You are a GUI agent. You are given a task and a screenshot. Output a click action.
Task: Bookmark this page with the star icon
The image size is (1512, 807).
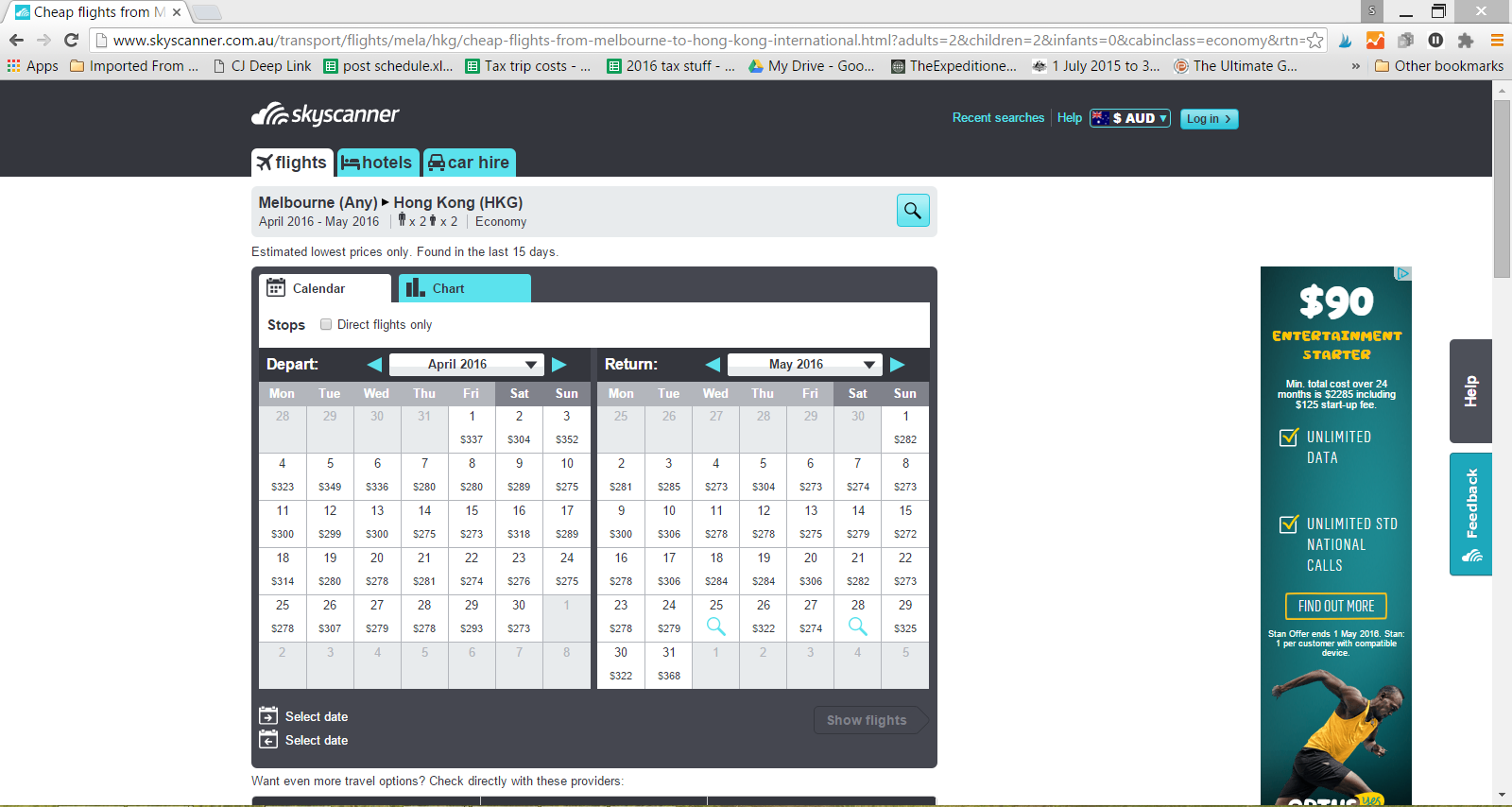tap(1314, 40)
